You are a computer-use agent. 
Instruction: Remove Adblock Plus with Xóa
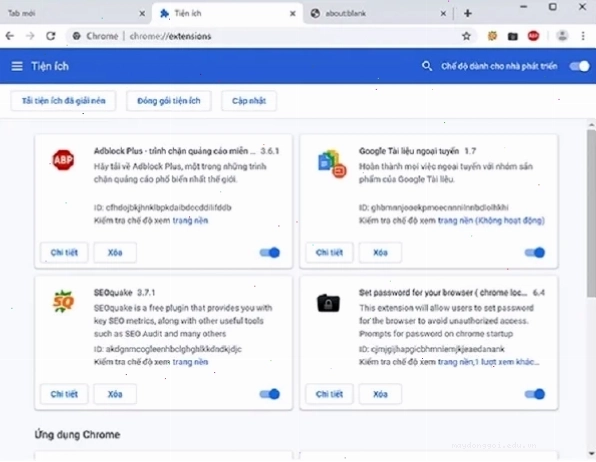pyautogui.click(x=115, y=252)
